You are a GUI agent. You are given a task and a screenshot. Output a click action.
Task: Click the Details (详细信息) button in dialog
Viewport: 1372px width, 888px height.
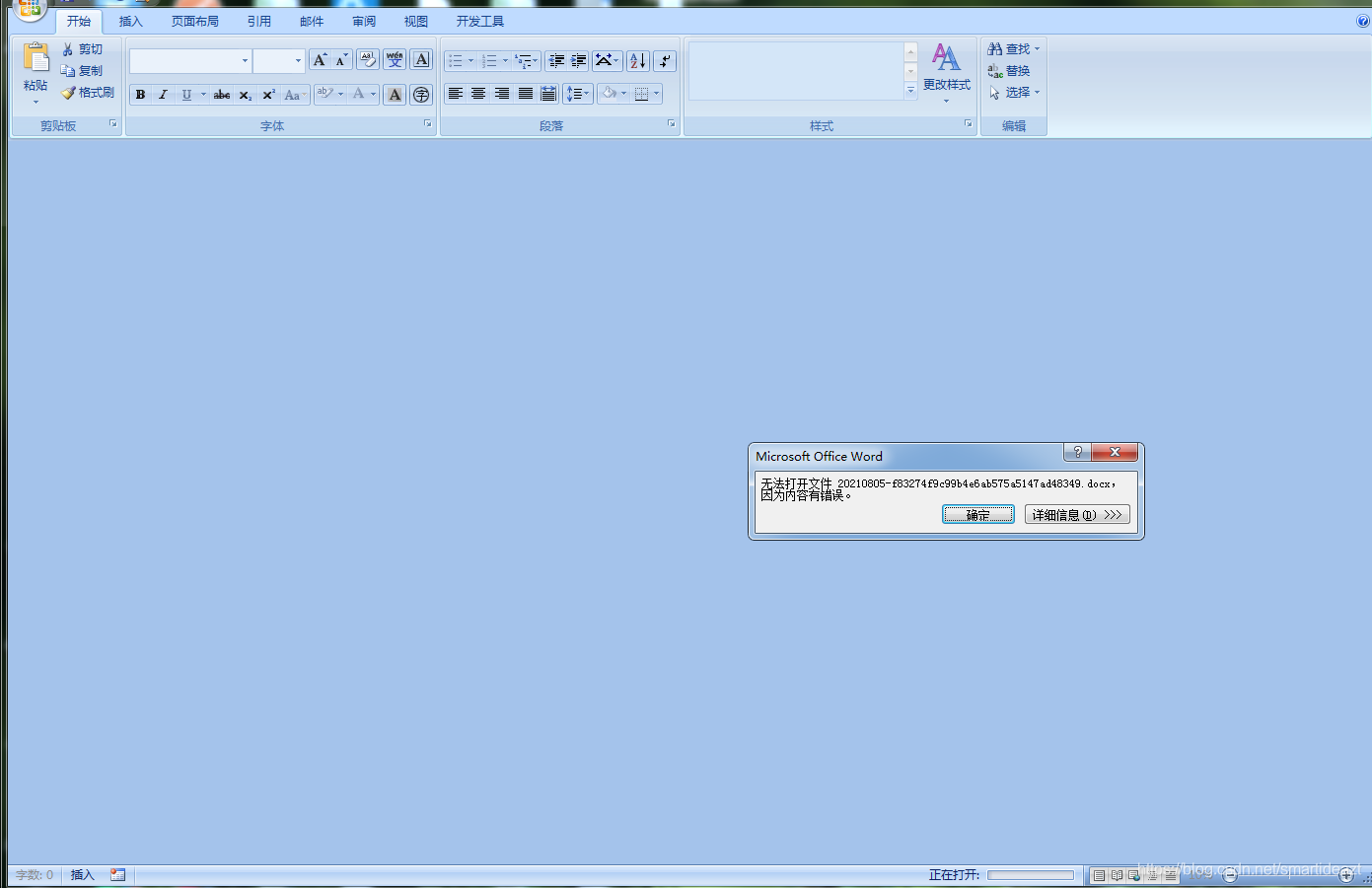pyautogui.click(x=1077, y=514)
